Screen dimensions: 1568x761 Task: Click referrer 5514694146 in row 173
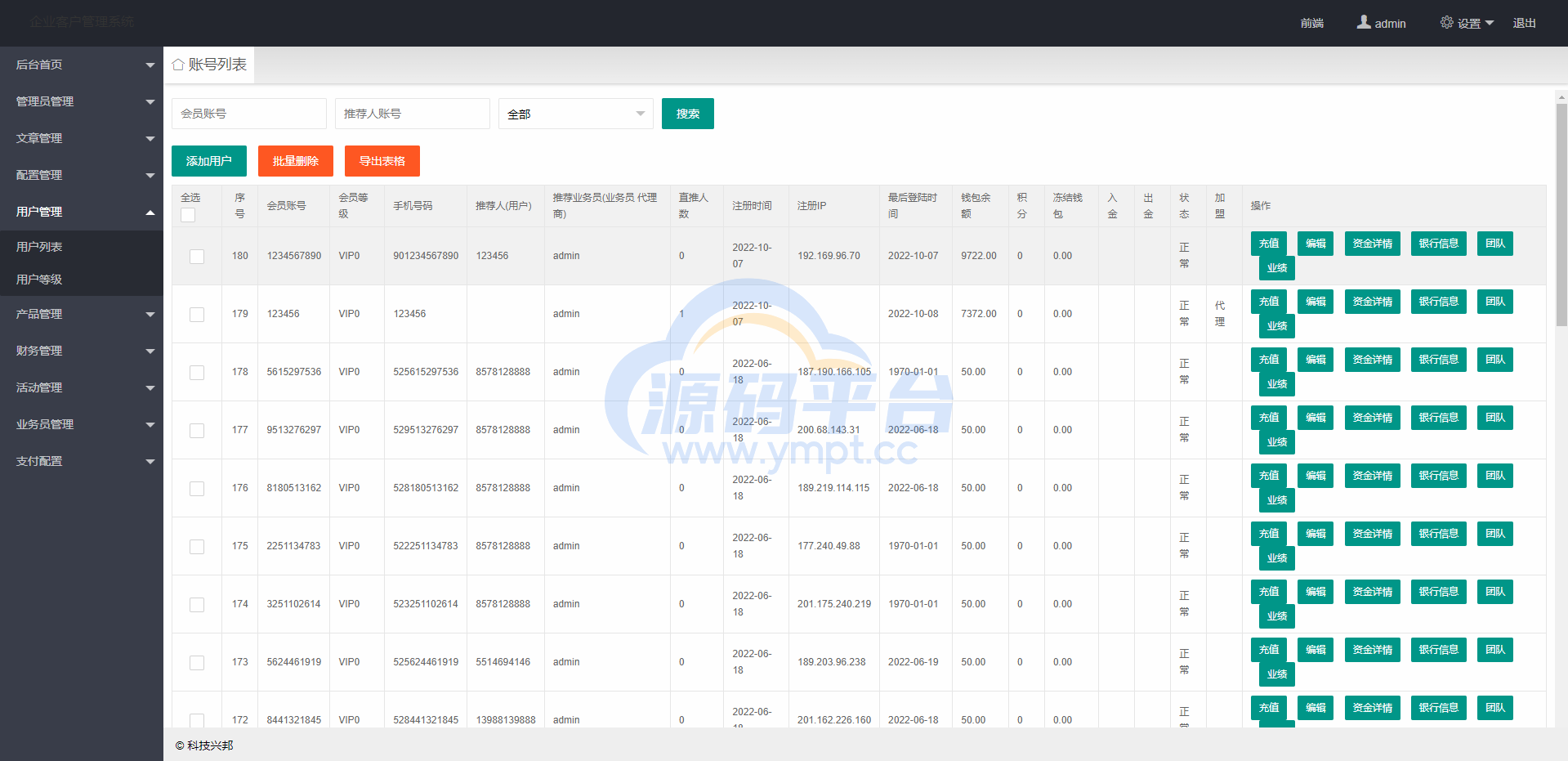503,662
